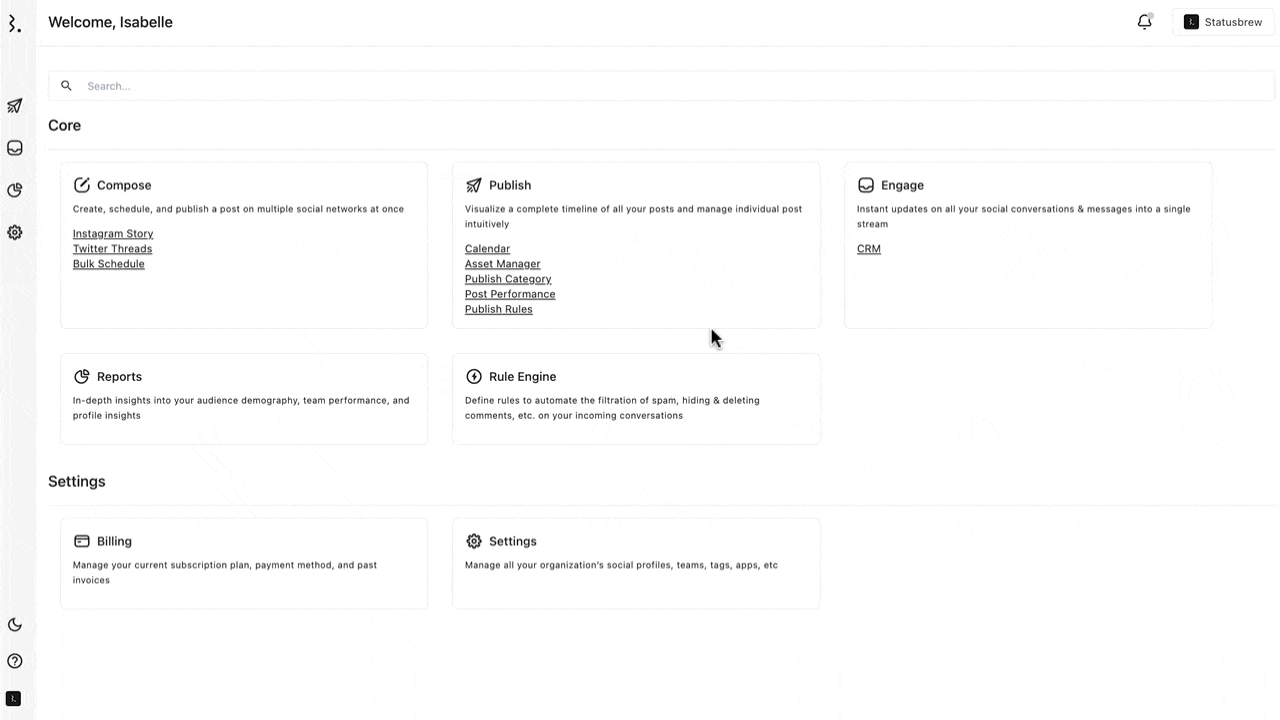1280x720 pixels.
Task: Toggle dark mode moon icon
Action: pos(15,625)
